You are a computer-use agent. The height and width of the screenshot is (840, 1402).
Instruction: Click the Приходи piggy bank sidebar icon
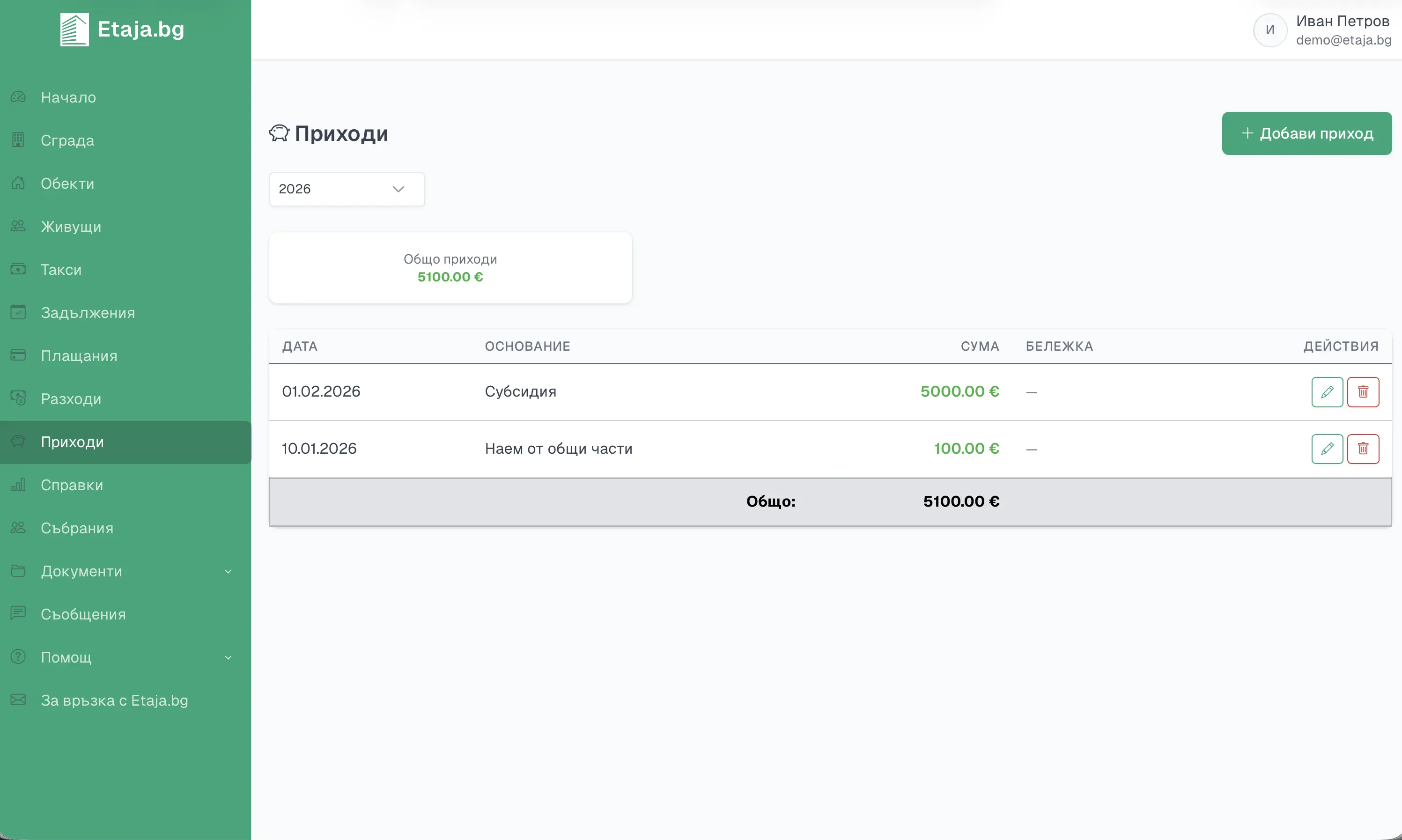click(18, 442)
